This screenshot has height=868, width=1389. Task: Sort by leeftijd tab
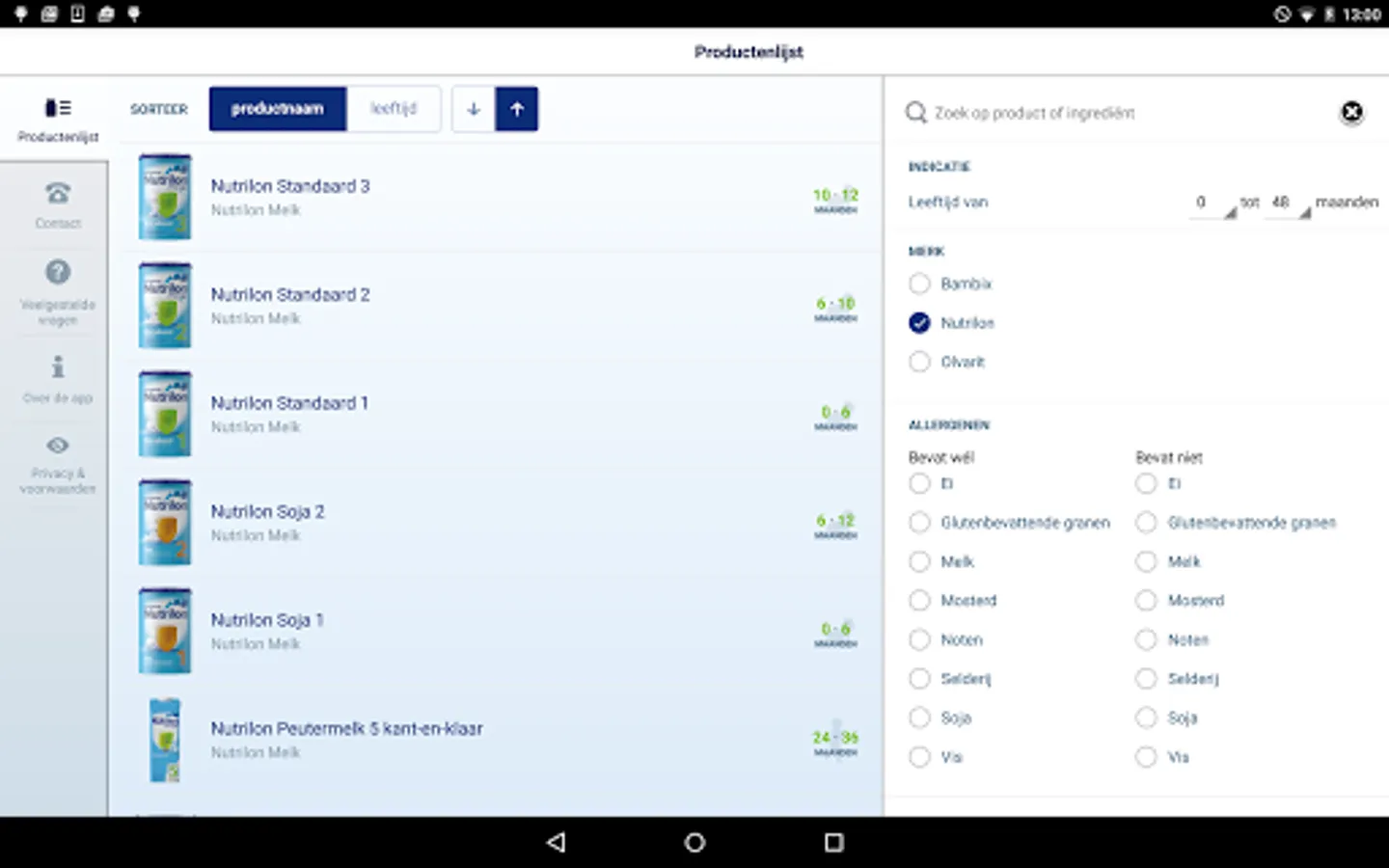[x=394, y=109]
